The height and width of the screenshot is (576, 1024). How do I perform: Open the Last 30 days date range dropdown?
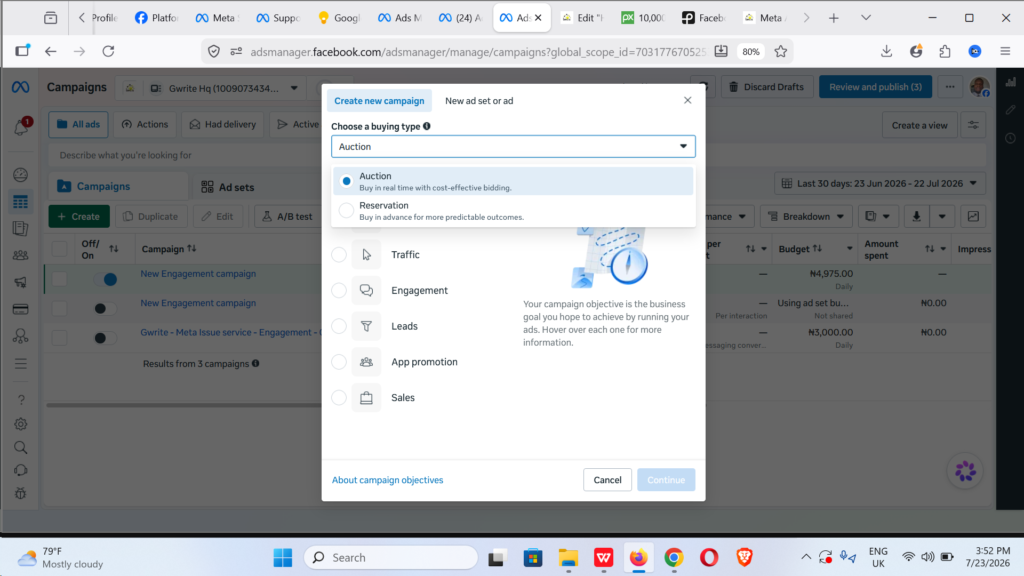tap(880, 184)
